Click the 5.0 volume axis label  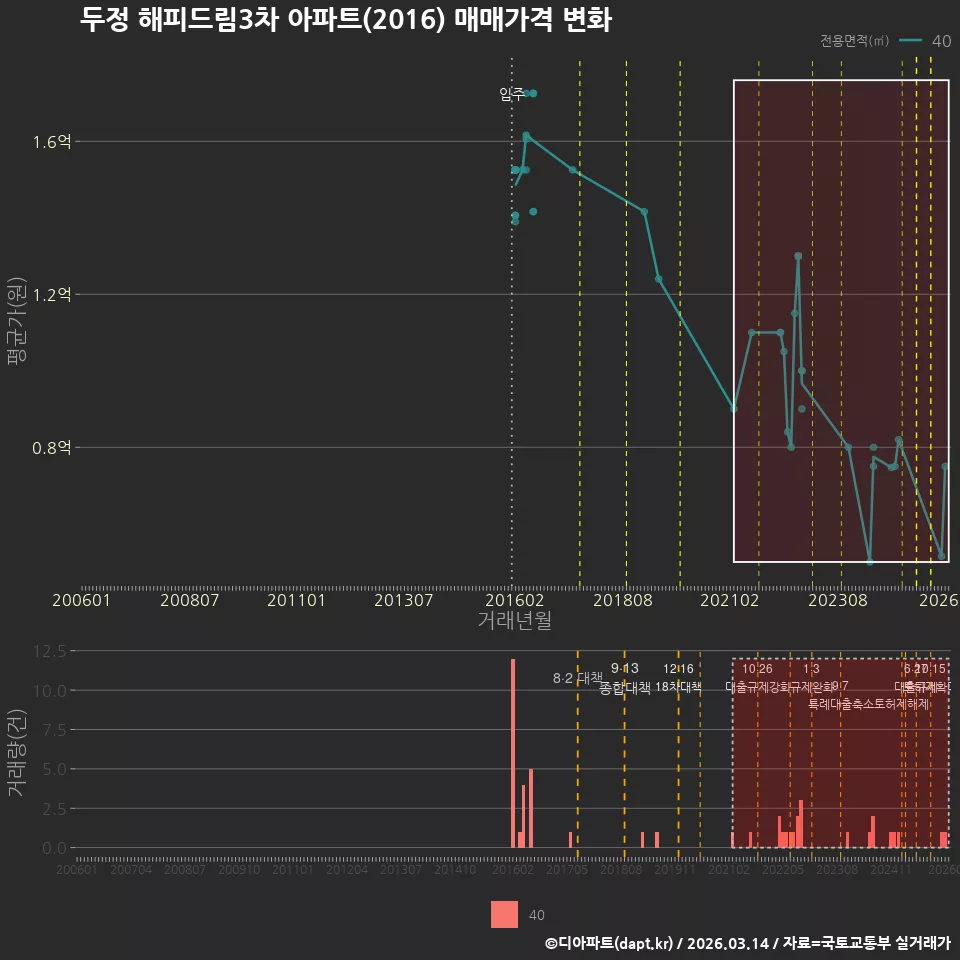[54, 769]
